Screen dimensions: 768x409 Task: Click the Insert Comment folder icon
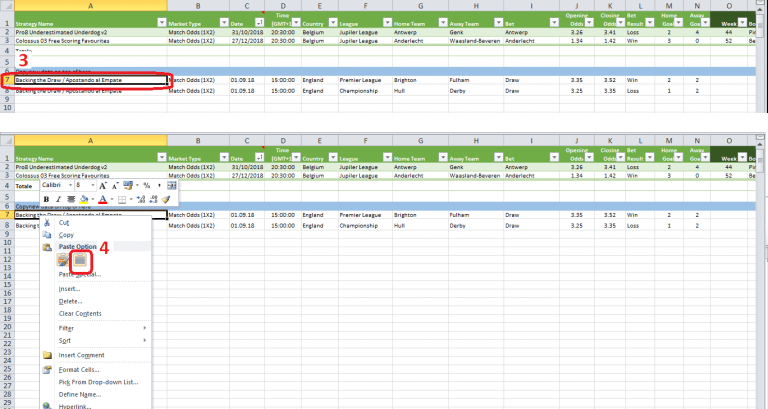click(47, 355)
